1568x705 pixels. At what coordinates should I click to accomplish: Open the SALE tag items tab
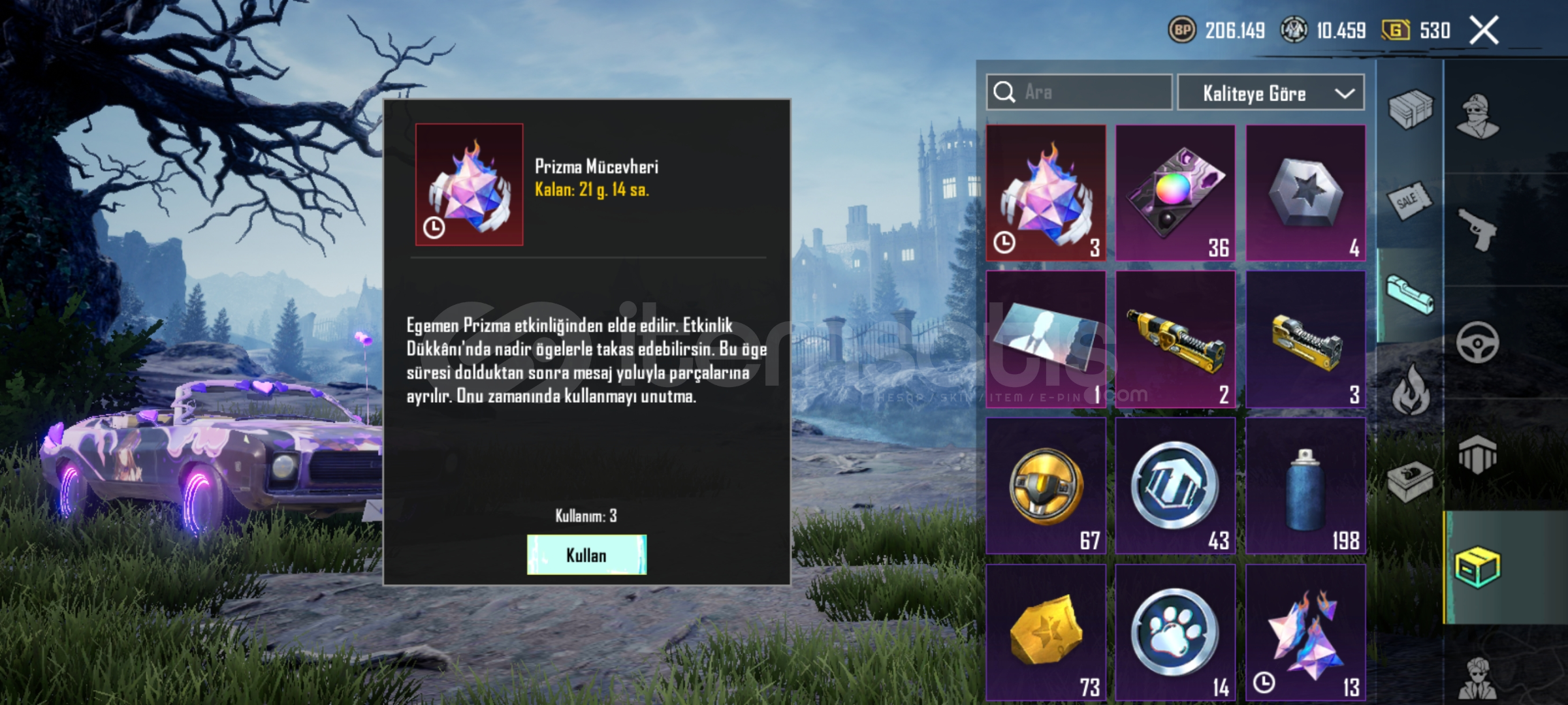click(x=1409, y=200)
